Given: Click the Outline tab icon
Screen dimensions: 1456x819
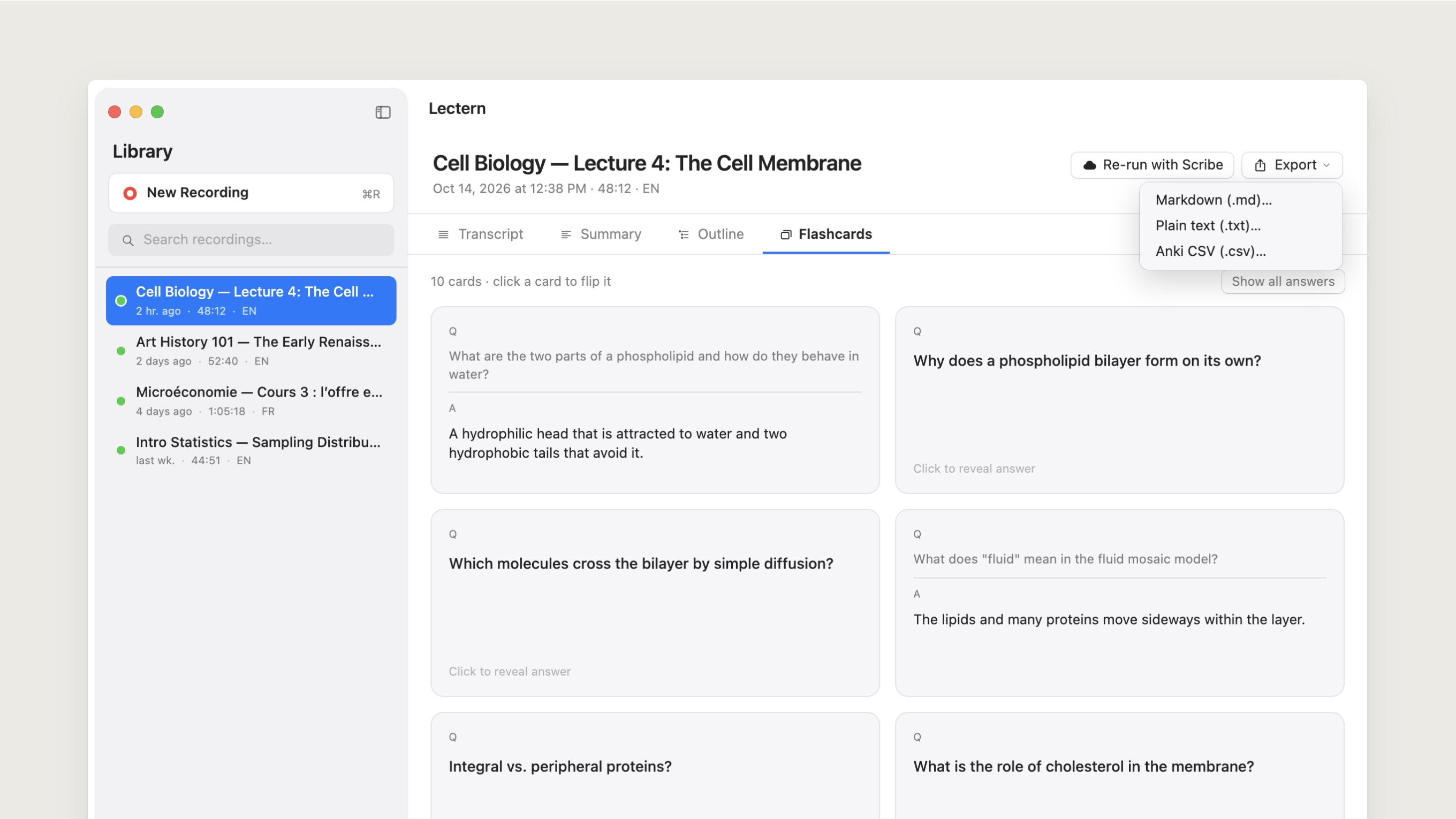Looking at the screenshot, I should pos(684,234).
